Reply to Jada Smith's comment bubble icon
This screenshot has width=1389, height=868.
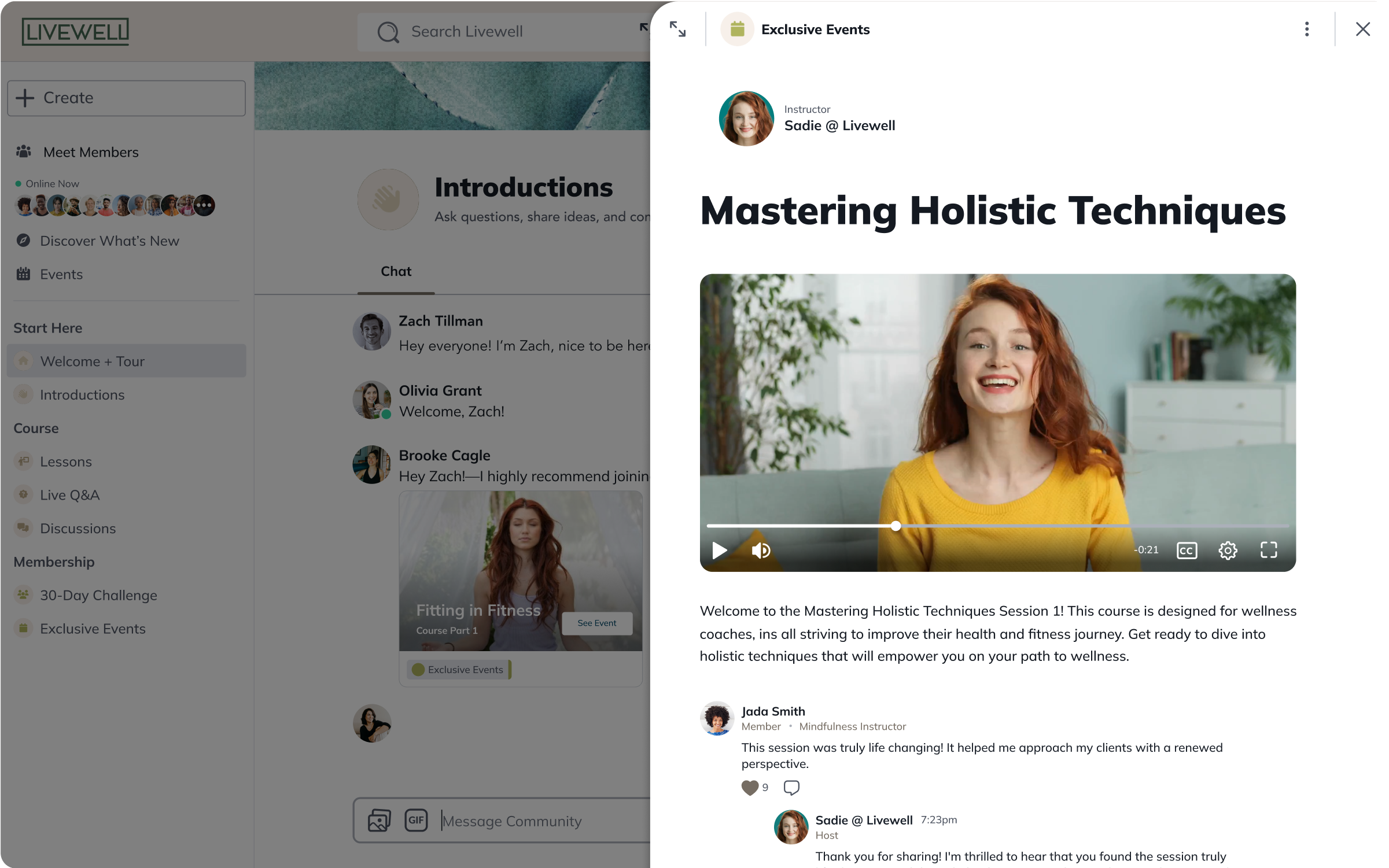pos(791,788)
